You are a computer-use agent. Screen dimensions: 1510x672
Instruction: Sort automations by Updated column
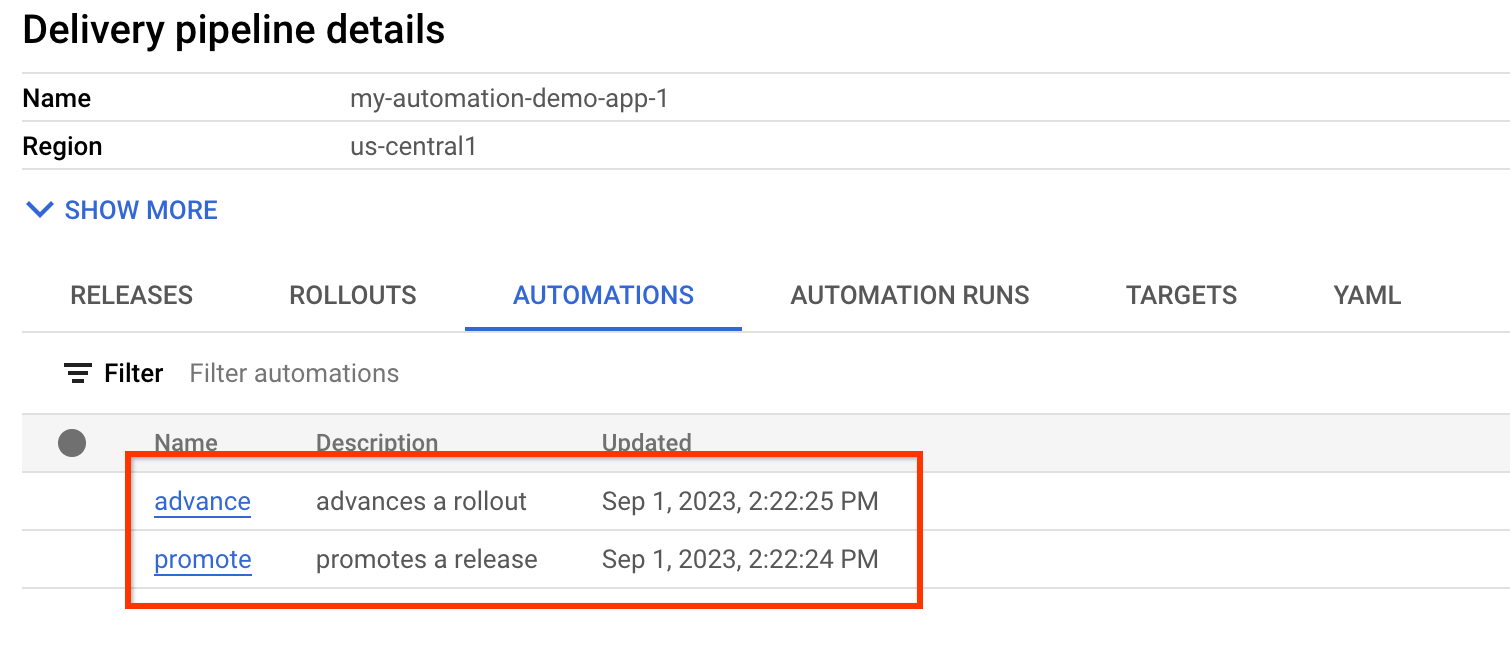[646, 443]
